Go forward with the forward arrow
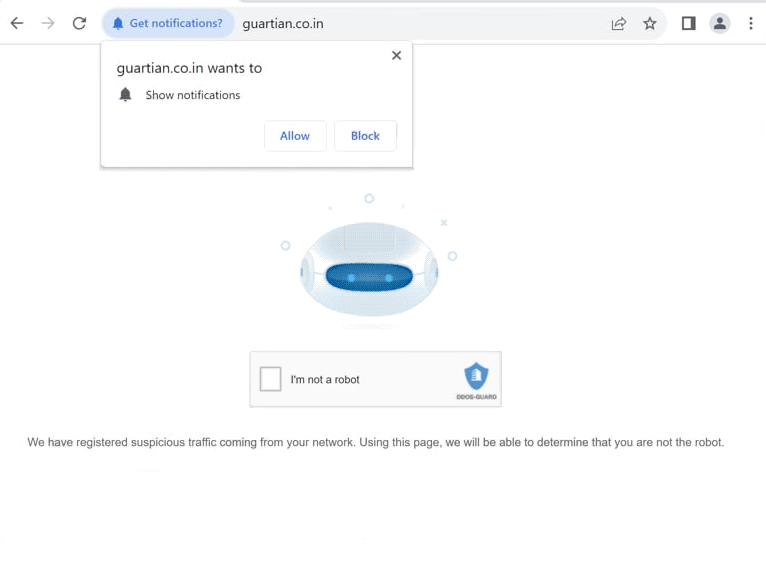 tap(48, 23)
